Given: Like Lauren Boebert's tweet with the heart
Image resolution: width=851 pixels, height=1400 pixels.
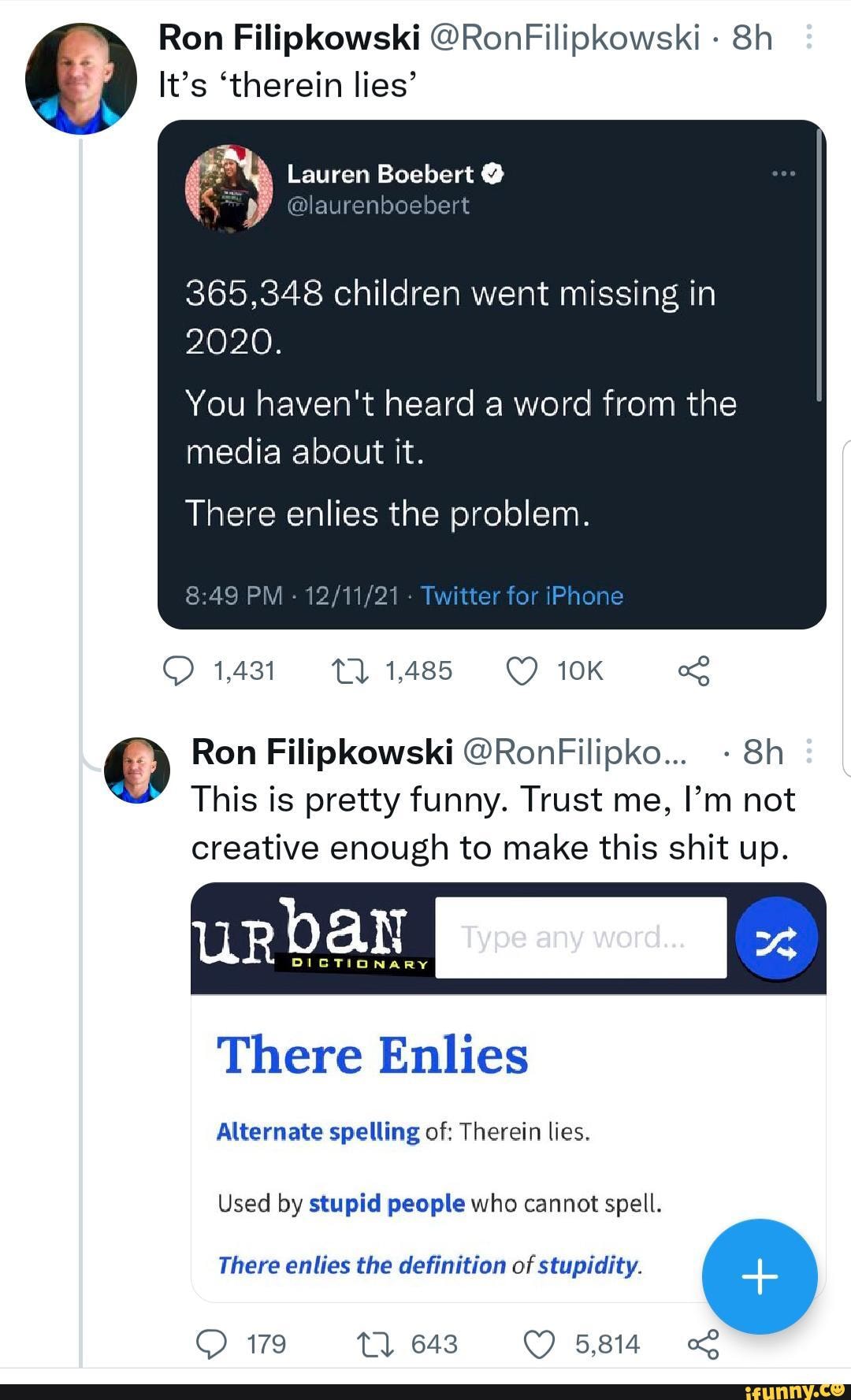Looking at the screenshot, I should coord(522,670).
